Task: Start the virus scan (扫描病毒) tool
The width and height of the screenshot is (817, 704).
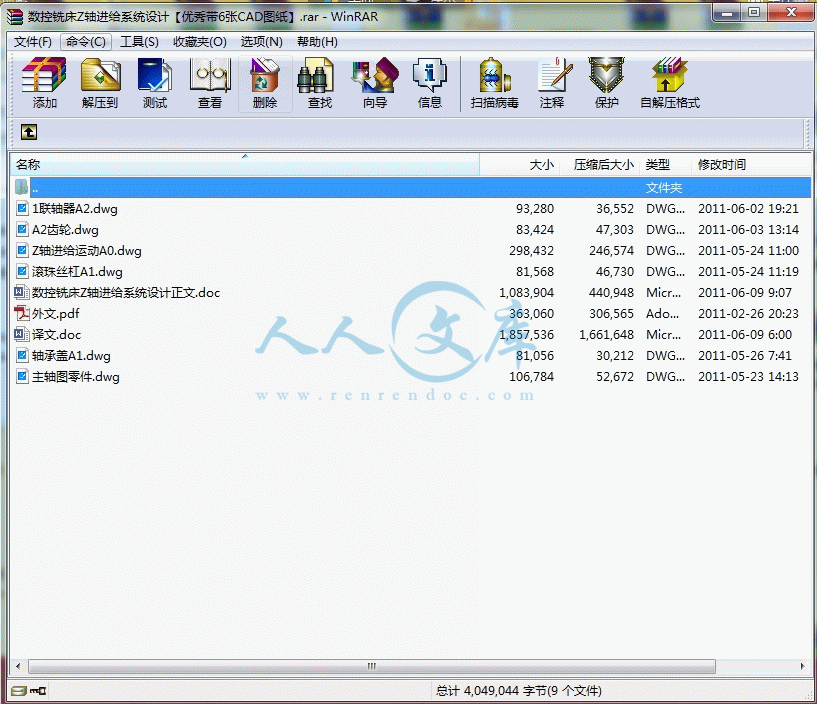Action: point(494,83)
